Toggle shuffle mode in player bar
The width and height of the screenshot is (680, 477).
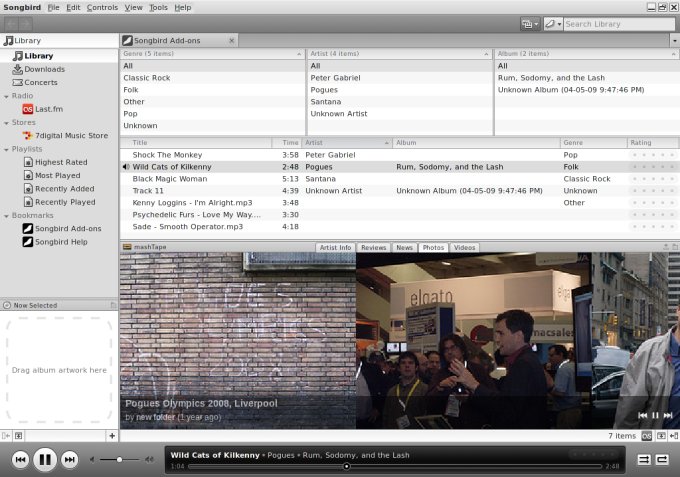coord(644,460)
